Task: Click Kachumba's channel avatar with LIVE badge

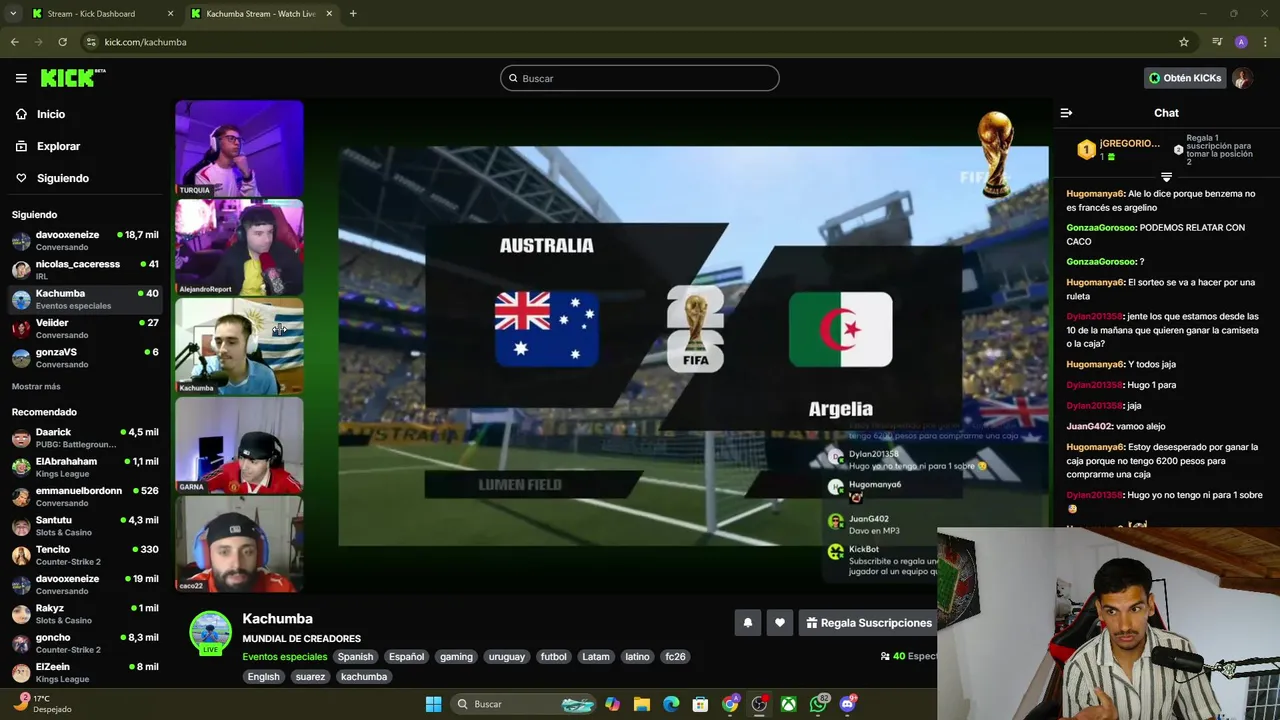Action: point(210,632)
